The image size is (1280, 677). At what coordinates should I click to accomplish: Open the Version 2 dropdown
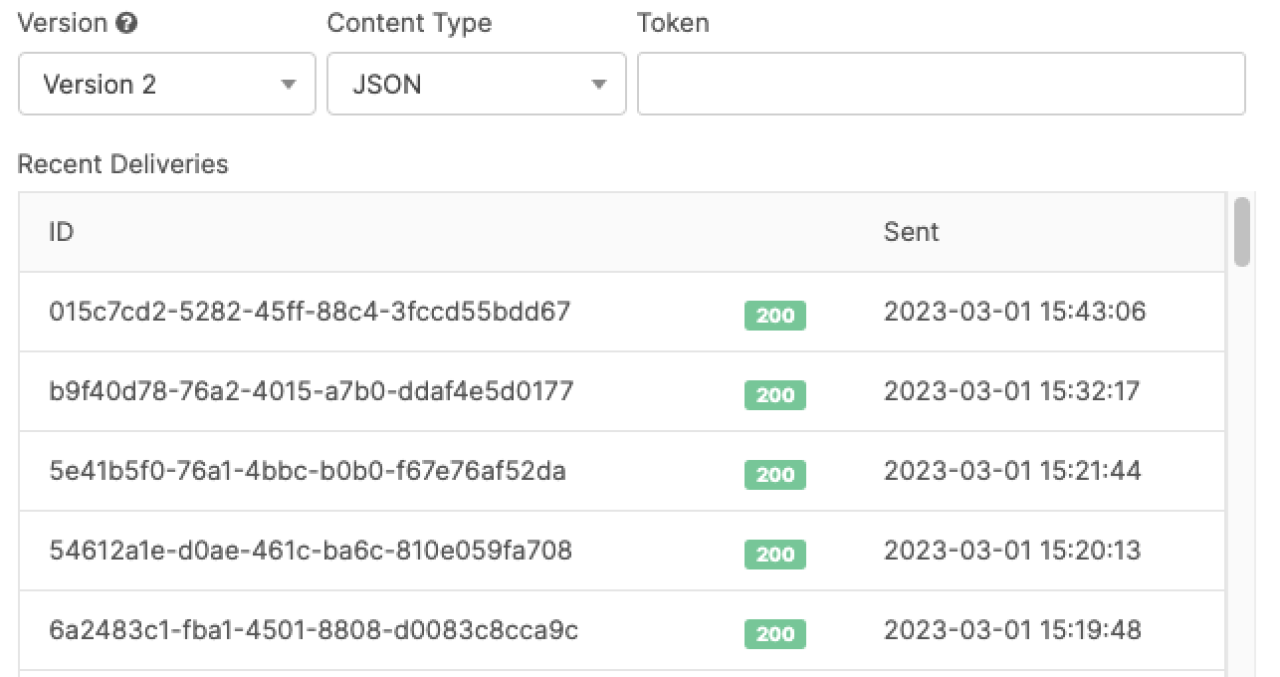tap(167, 84)
